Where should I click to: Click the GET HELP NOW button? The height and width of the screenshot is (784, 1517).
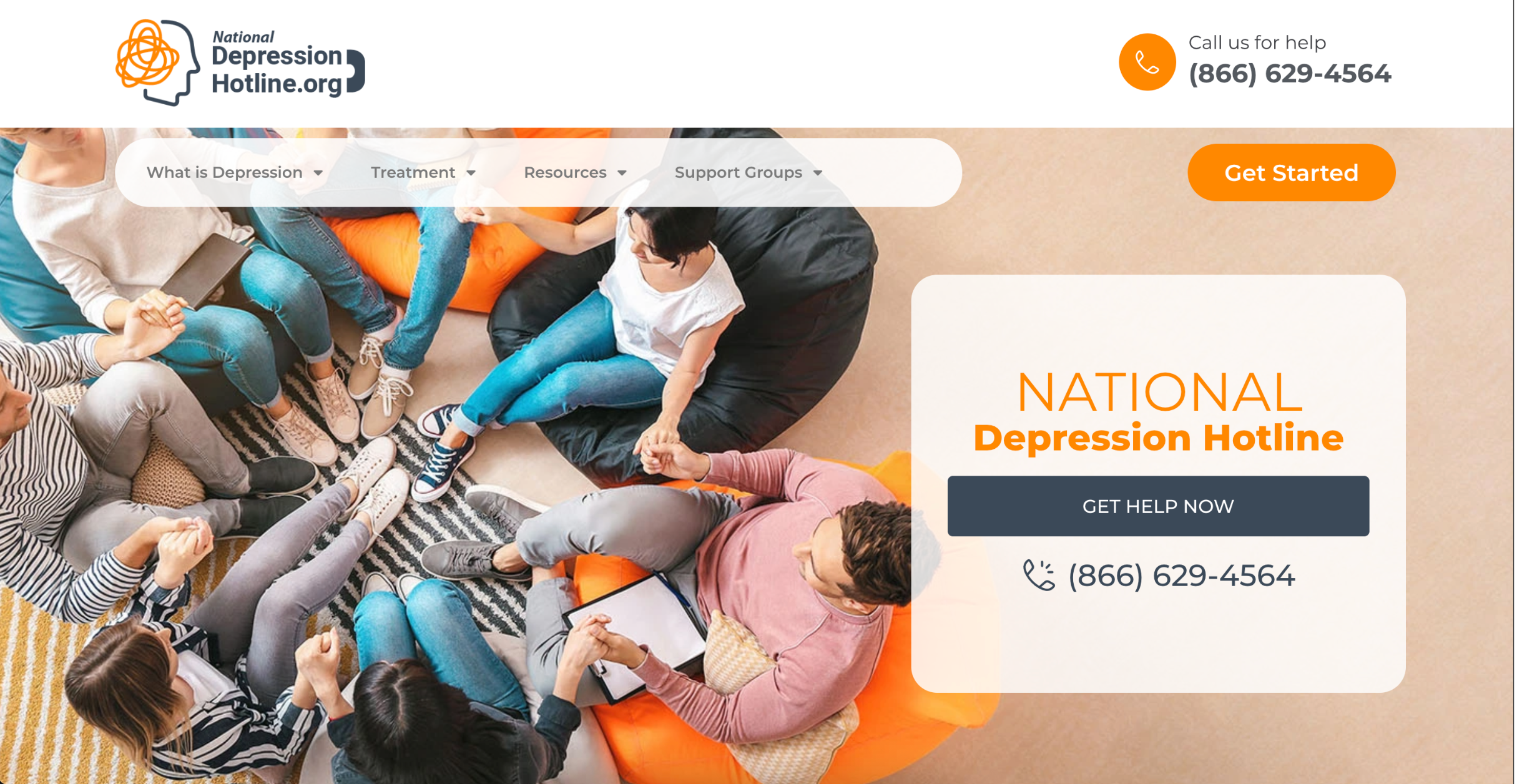coord(1158,506)
